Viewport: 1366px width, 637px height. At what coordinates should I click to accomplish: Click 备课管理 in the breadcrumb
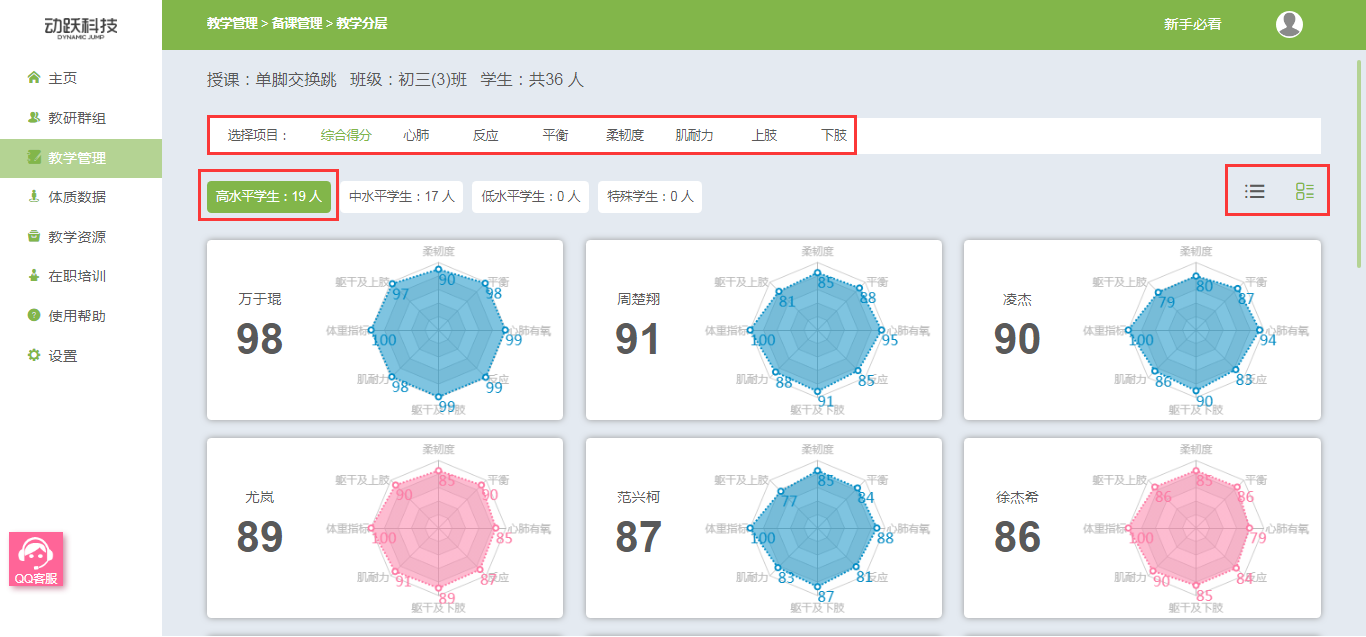tap(297, 23)
